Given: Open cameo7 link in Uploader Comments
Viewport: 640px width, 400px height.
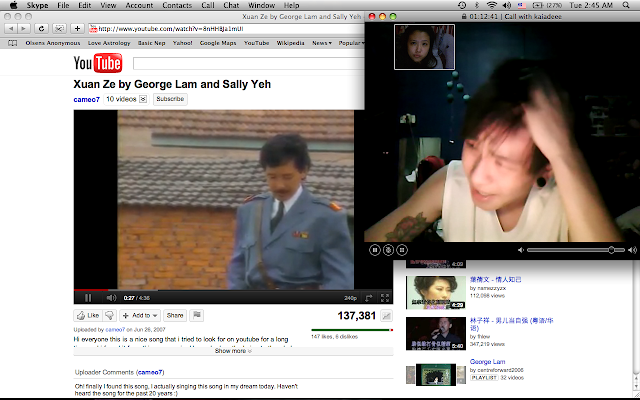Looking at the screenshot, I should point(150,372).
